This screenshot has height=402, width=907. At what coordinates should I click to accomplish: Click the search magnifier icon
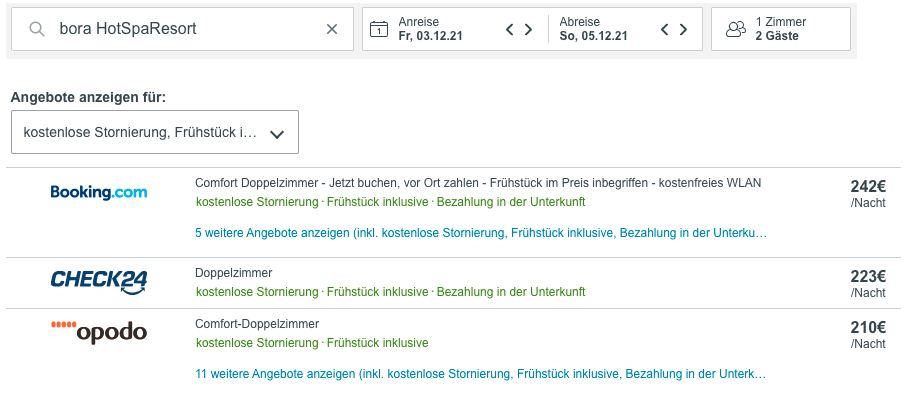point(37,29)
